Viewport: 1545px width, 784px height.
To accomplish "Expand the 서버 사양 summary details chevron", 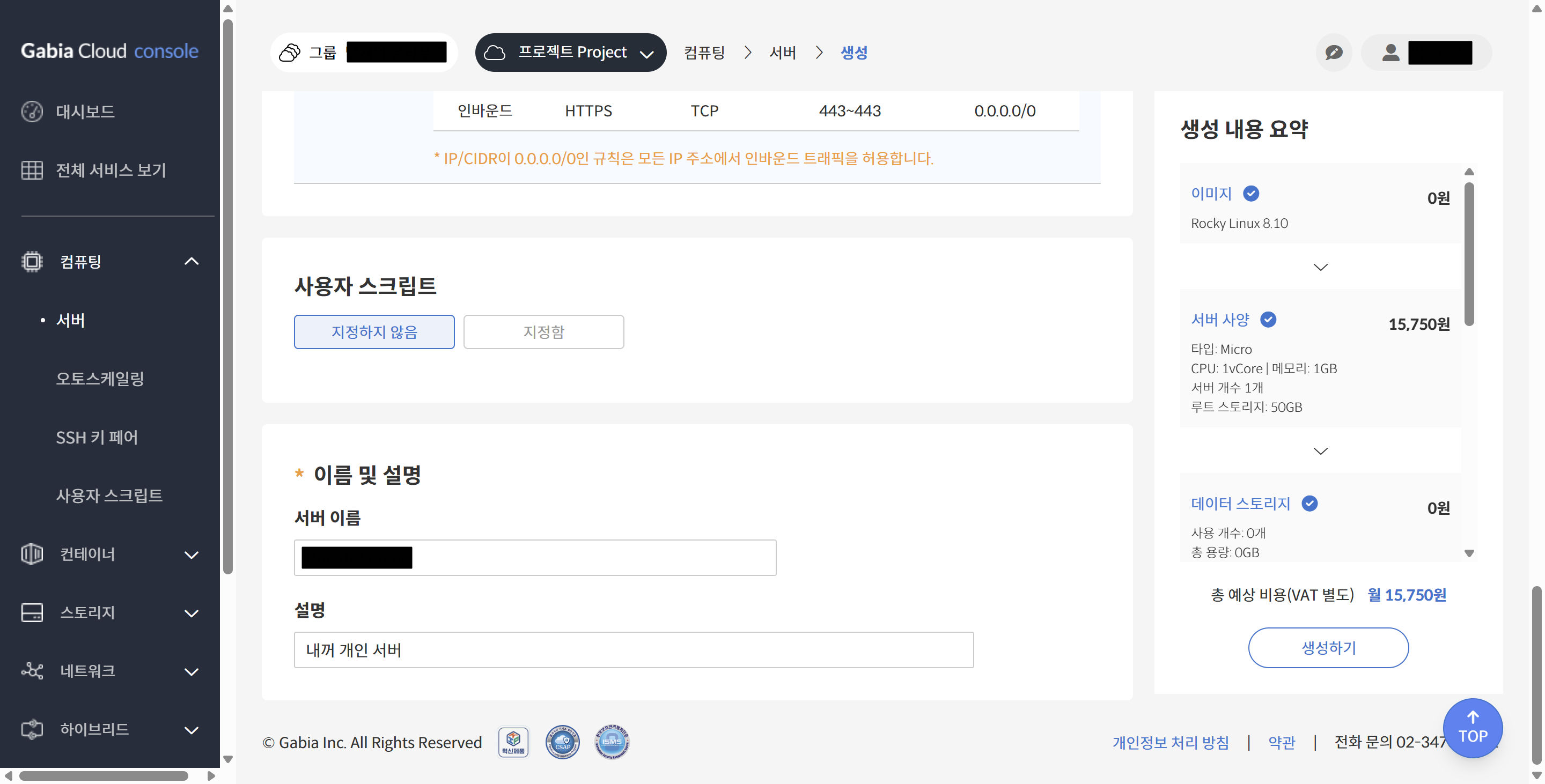I will click(1320, 451).
